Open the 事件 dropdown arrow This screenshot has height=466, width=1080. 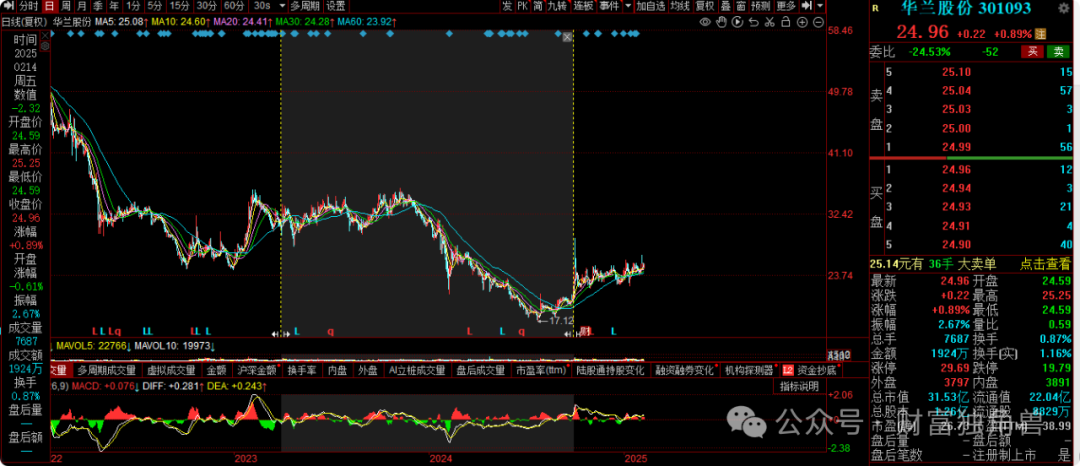point(626,6)
